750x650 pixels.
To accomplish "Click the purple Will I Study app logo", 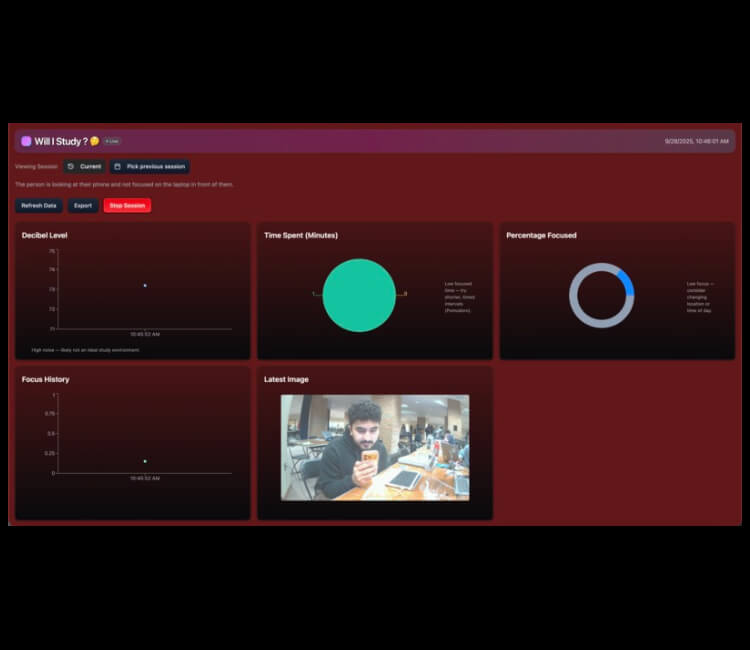I will (x=26, y=141).
